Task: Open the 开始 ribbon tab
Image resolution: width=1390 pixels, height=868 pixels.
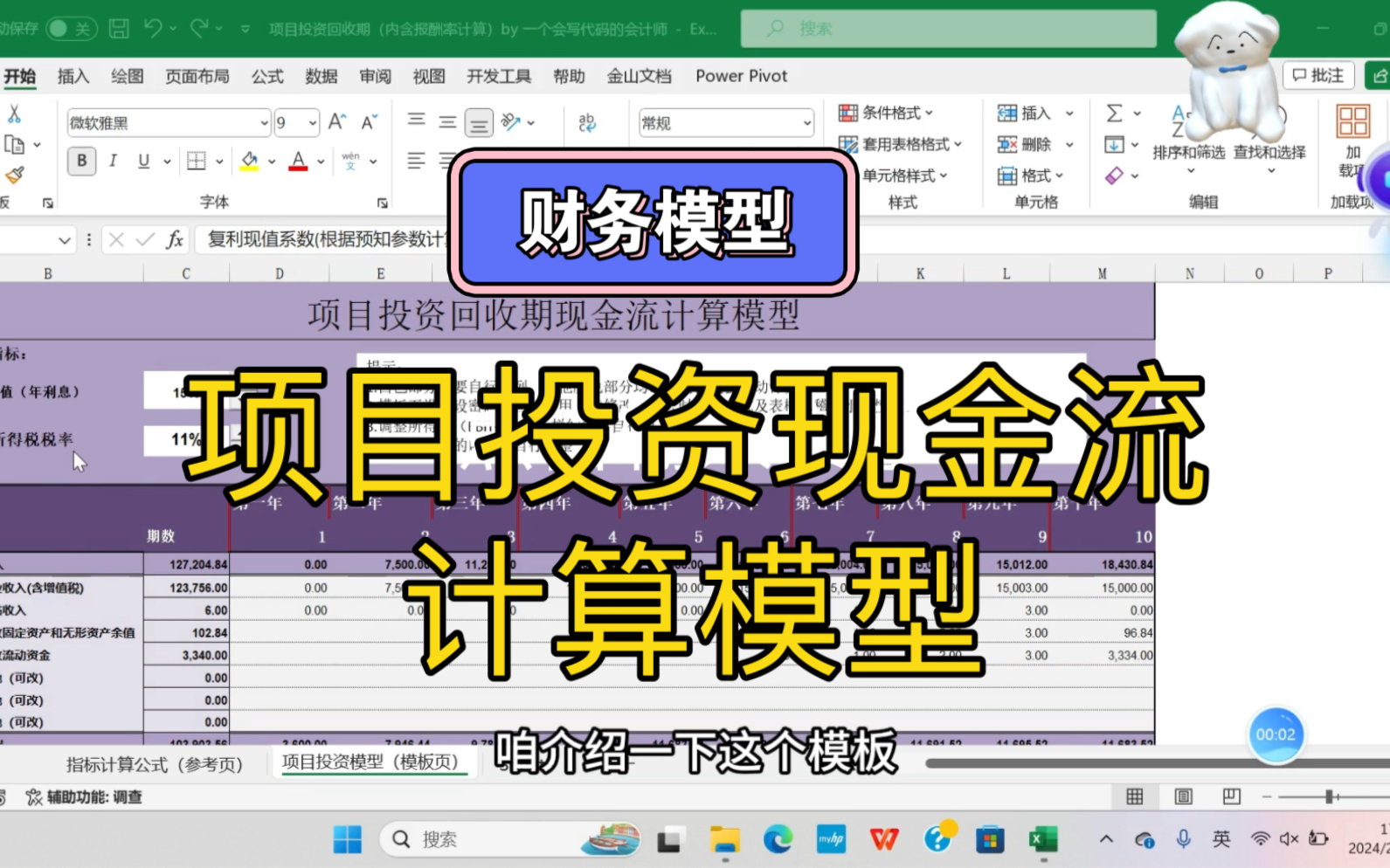Action: point(20,76)
